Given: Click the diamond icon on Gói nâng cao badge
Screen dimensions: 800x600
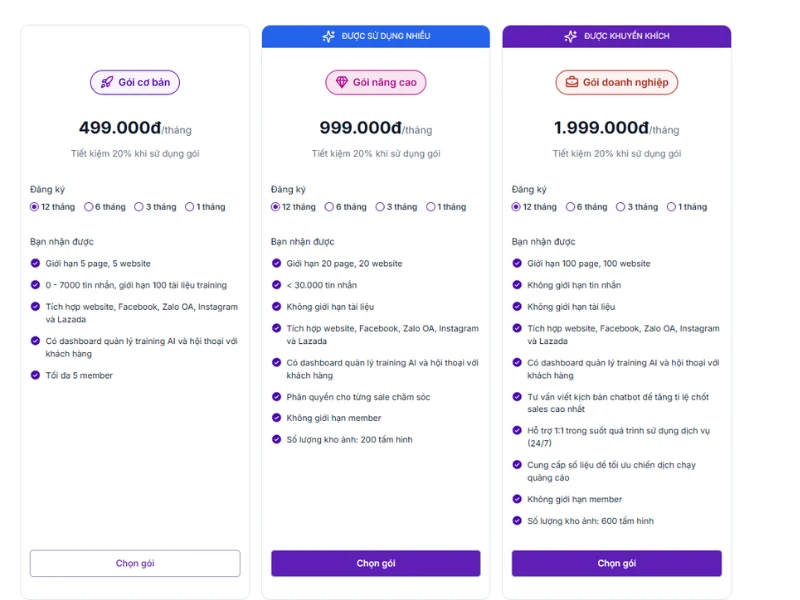Looking at the screenshot, I should tap(342, 82).
